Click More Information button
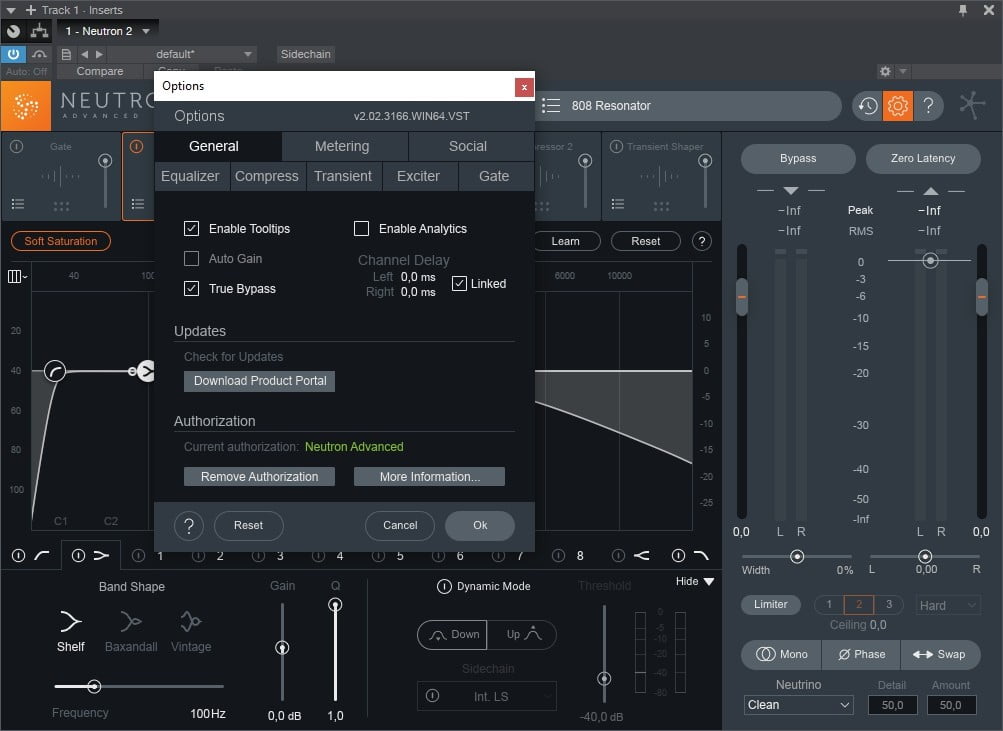 [429, 476]
